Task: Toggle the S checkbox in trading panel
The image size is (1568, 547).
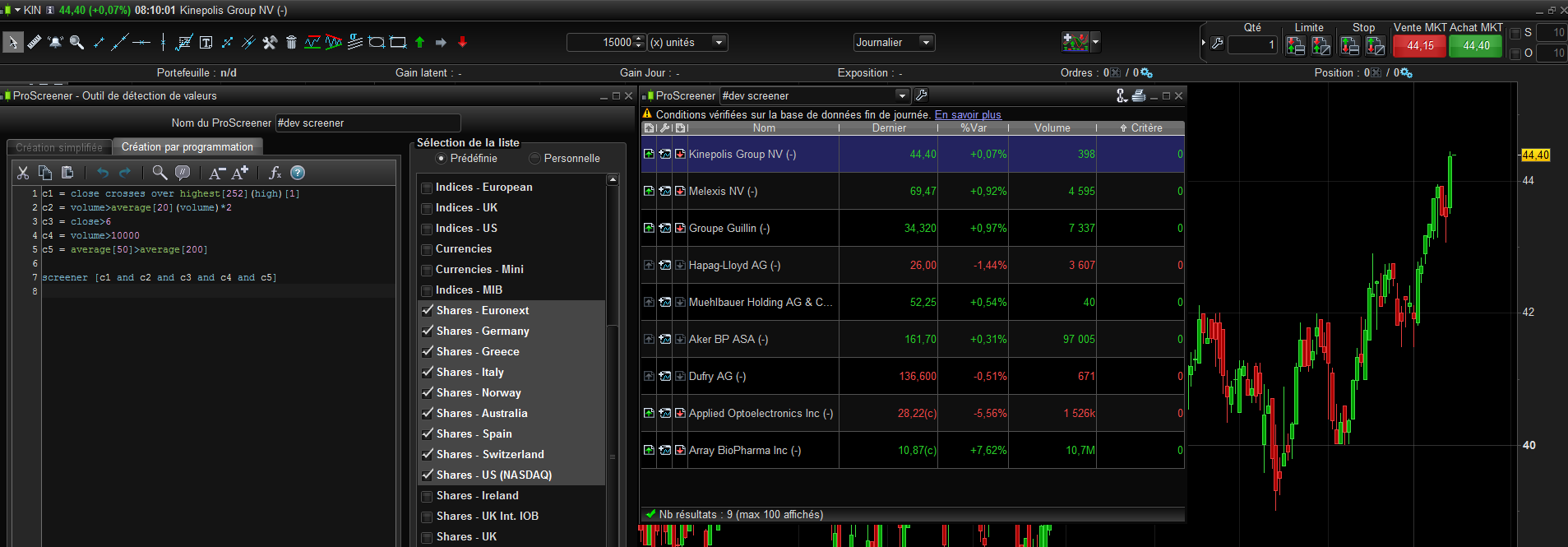Action: (1515, 33)
